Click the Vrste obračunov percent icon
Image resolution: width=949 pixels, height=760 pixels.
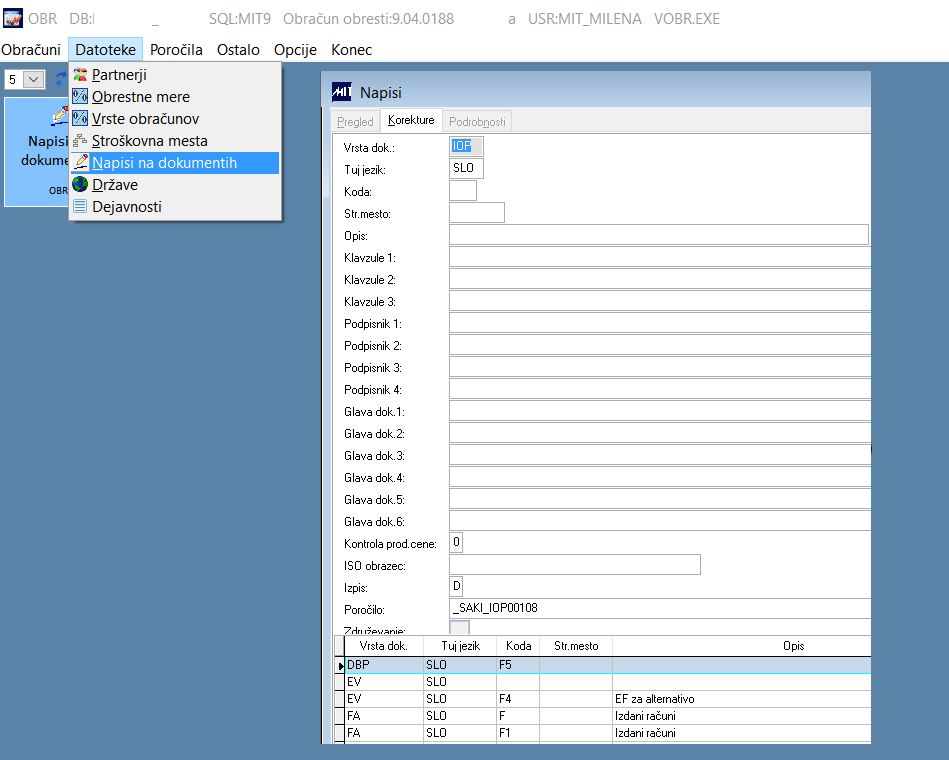[x=80, y=119]
